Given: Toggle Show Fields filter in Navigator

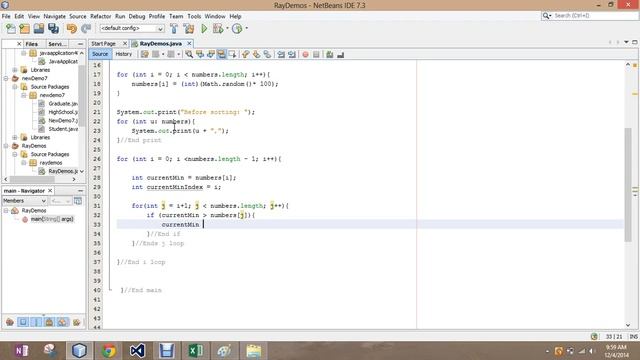Looking at the screenshot, I should pyautogui.click(x=23, y=322).
